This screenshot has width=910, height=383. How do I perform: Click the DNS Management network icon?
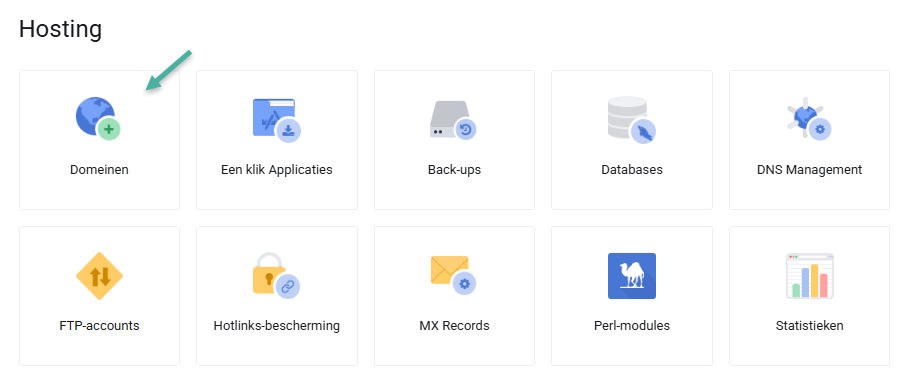(809, 118)
